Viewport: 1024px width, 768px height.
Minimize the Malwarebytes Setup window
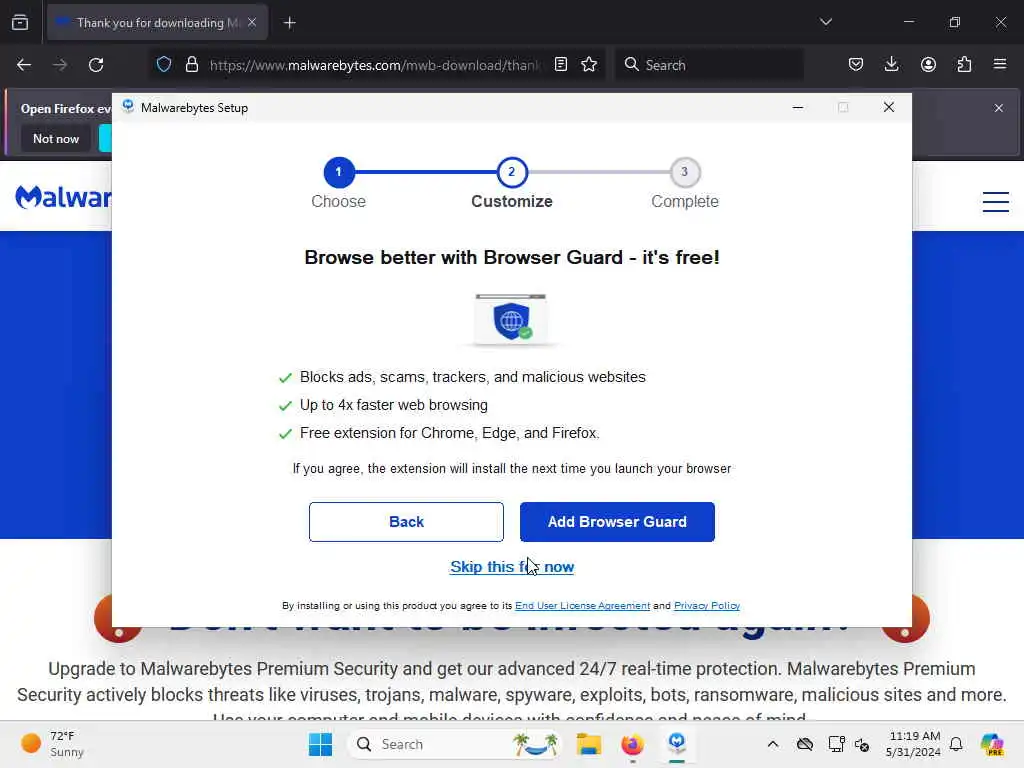pos(797,107)
